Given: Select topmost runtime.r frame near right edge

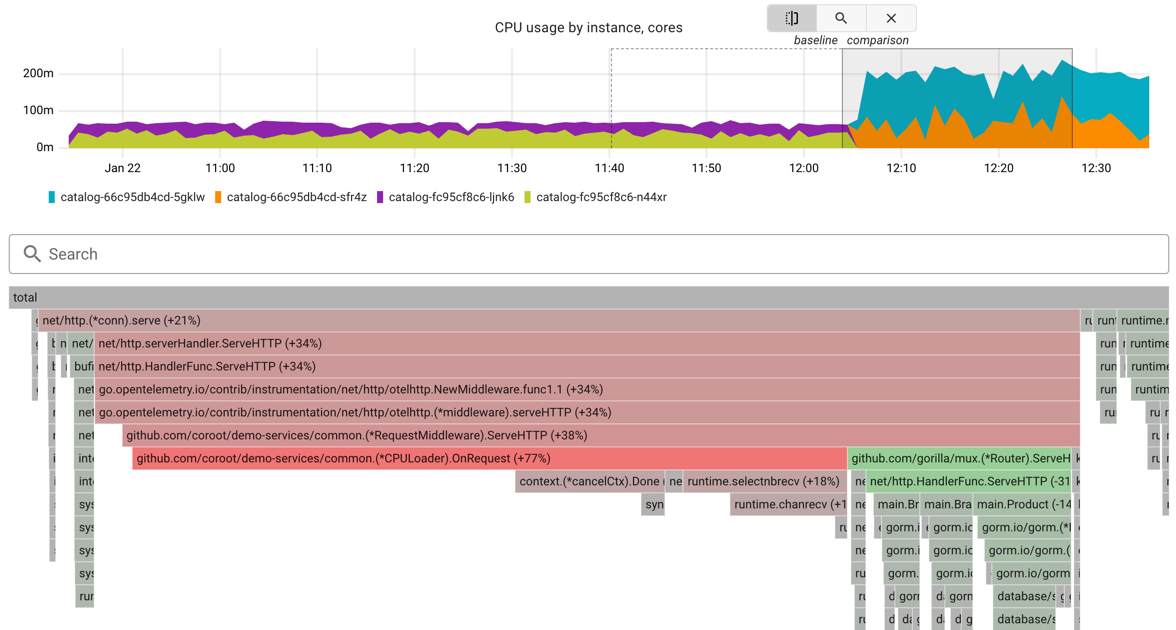Looking at the screenshot, I should coord(1142,321).
